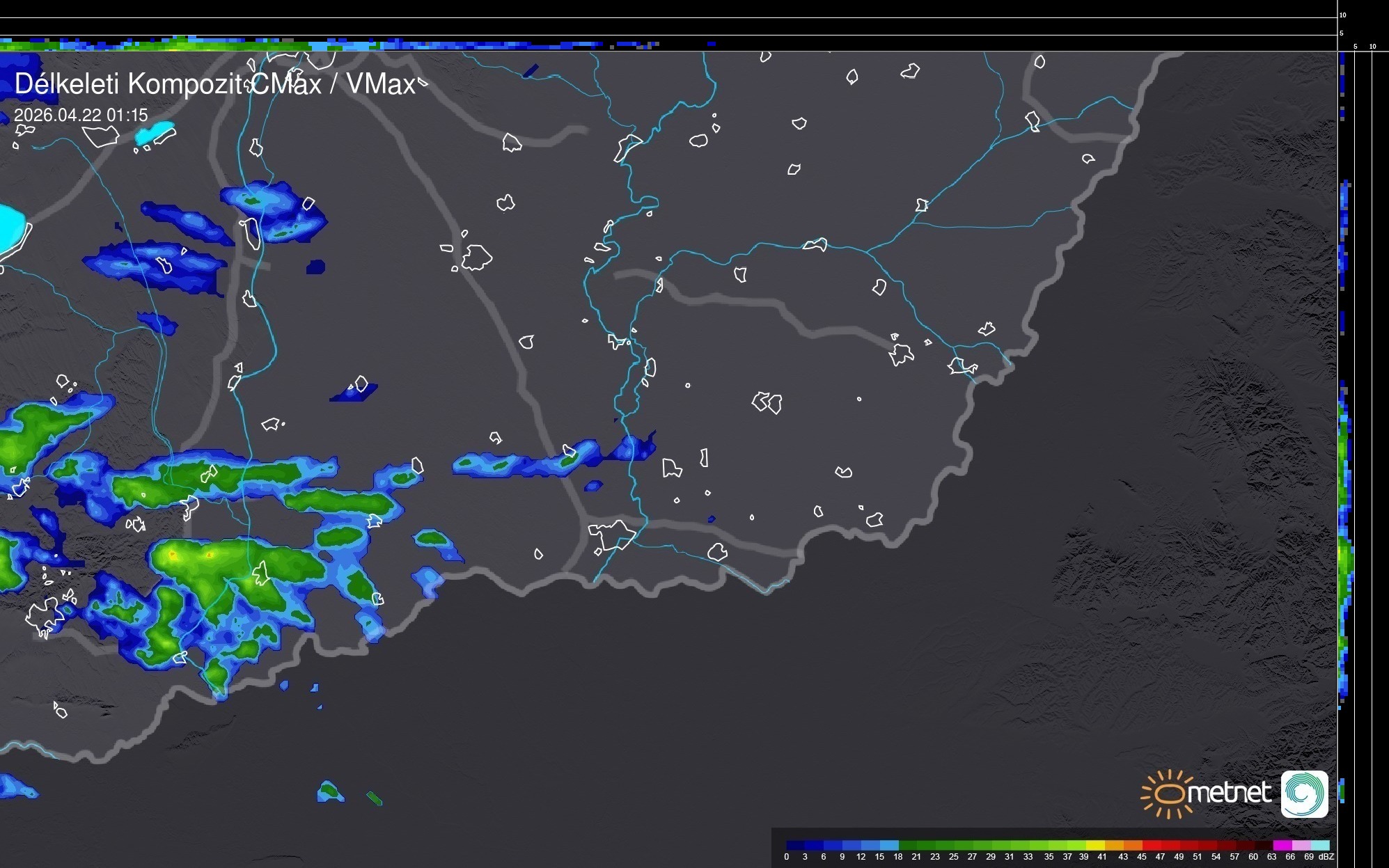This screenshot has height=868, width=1389.
Task: Open the green swirl app icon
Action: click(x=1304, y=794)
